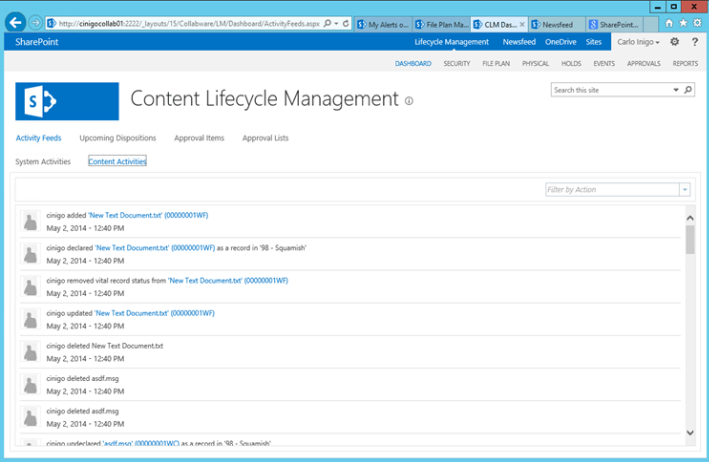Click the search magnifier in site search box
Viewport: 709px width, 462px height.
coord(688,90)
